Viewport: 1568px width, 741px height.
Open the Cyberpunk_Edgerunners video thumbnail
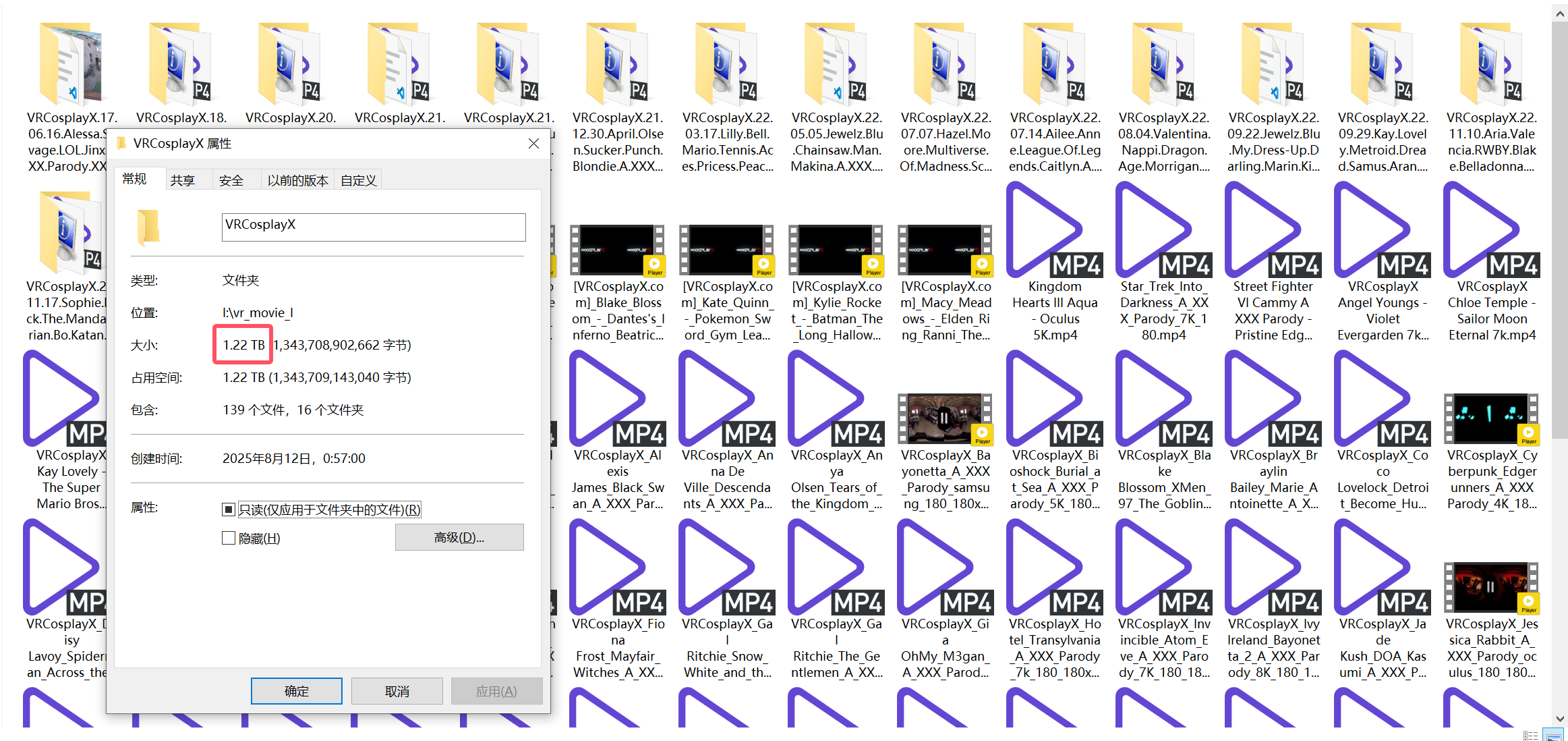1490,418
